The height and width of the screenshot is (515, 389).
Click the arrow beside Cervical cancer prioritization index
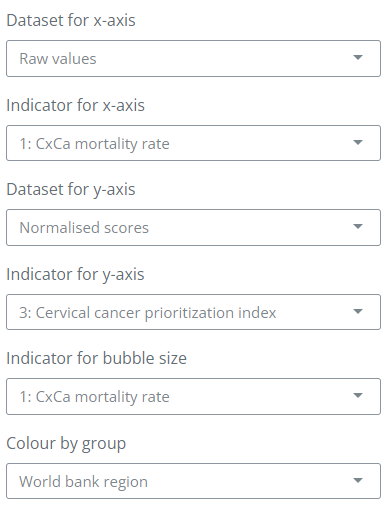coord(358,312)
